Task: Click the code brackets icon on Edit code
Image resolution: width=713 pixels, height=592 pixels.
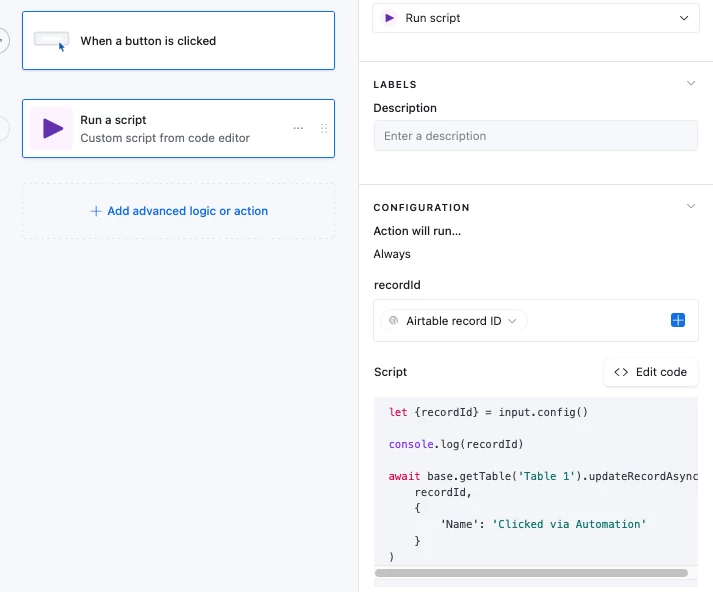Action: pyautogui.click(x=621, y=372)
